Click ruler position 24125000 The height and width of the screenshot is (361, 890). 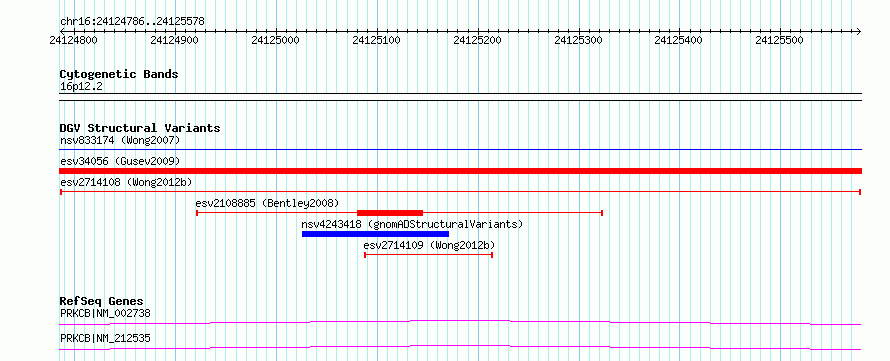[x=275, y=40]
